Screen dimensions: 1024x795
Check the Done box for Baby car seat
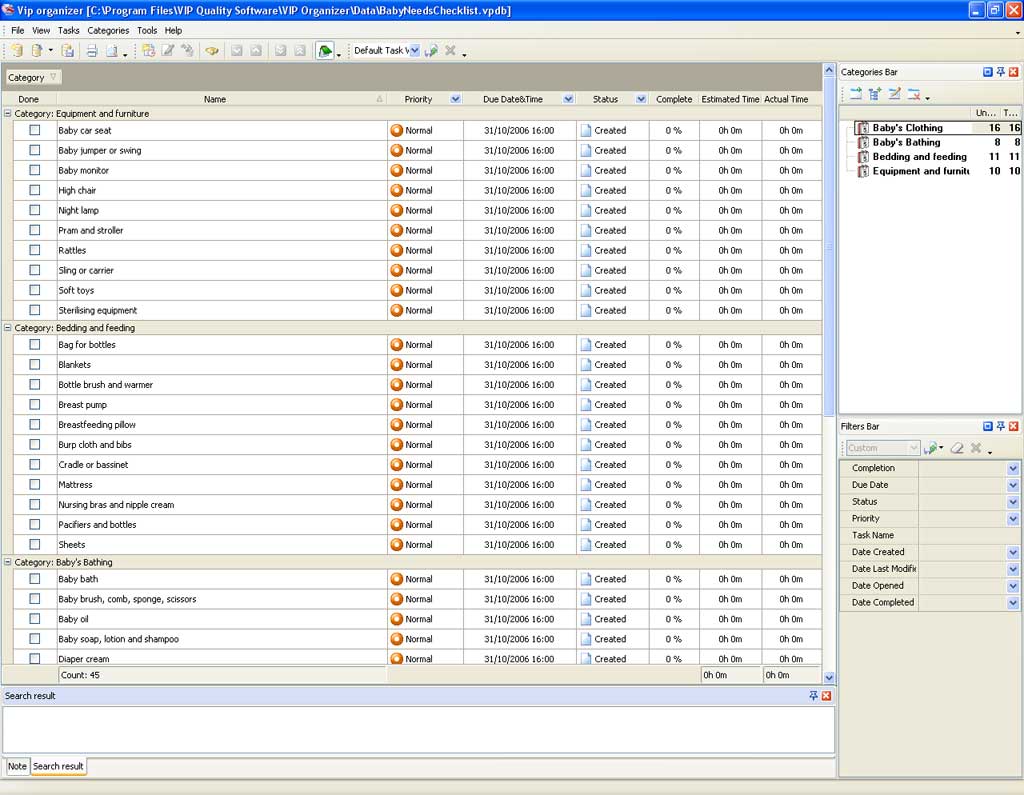35,130
